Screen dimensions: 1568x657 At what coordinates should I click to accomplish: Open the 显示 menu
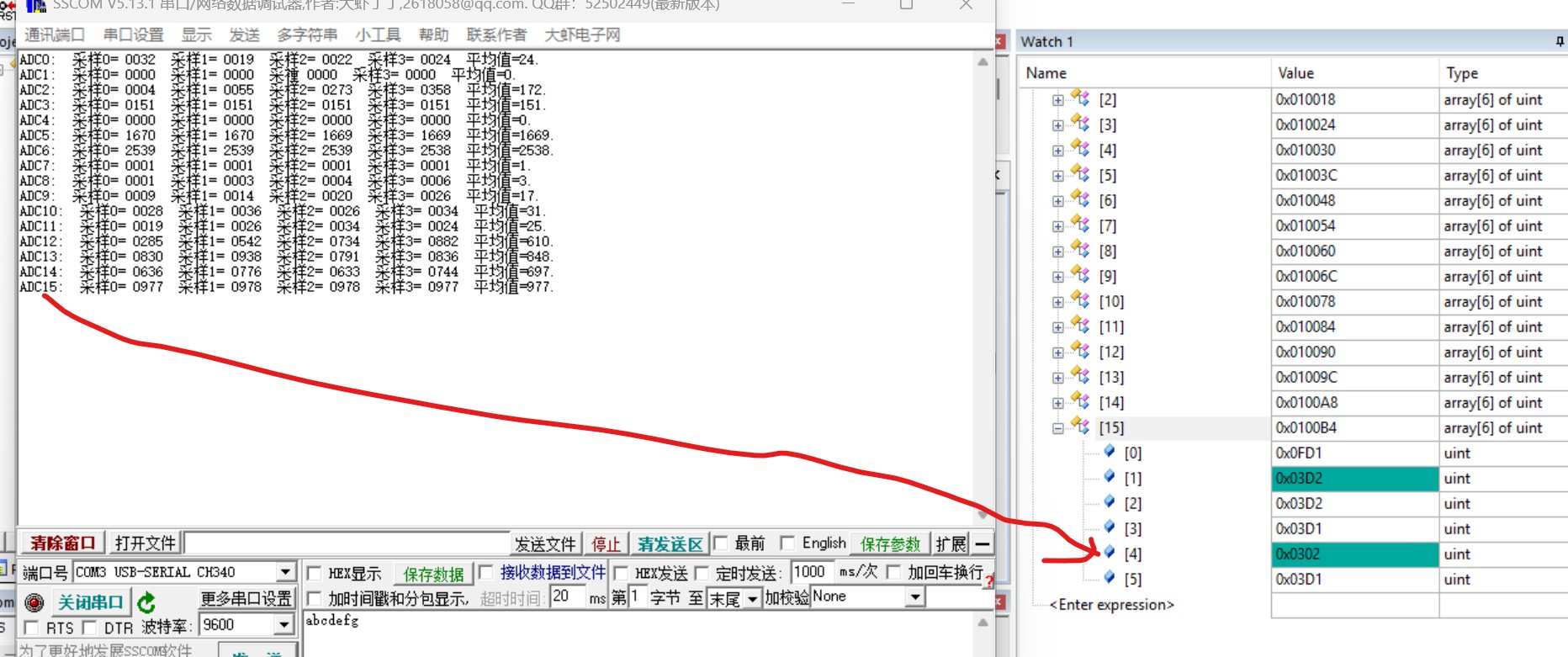pos(197,34)
